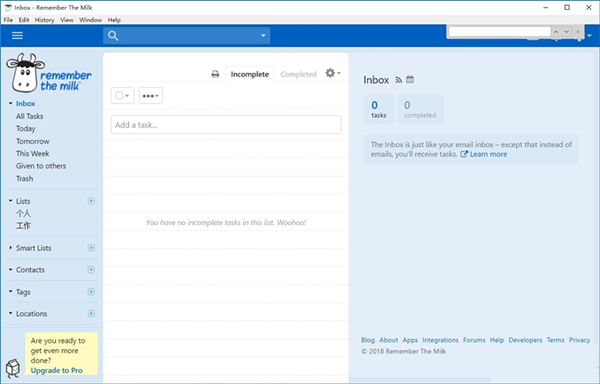
Task: Open the 个人 list
Action: tap(23, 213)
